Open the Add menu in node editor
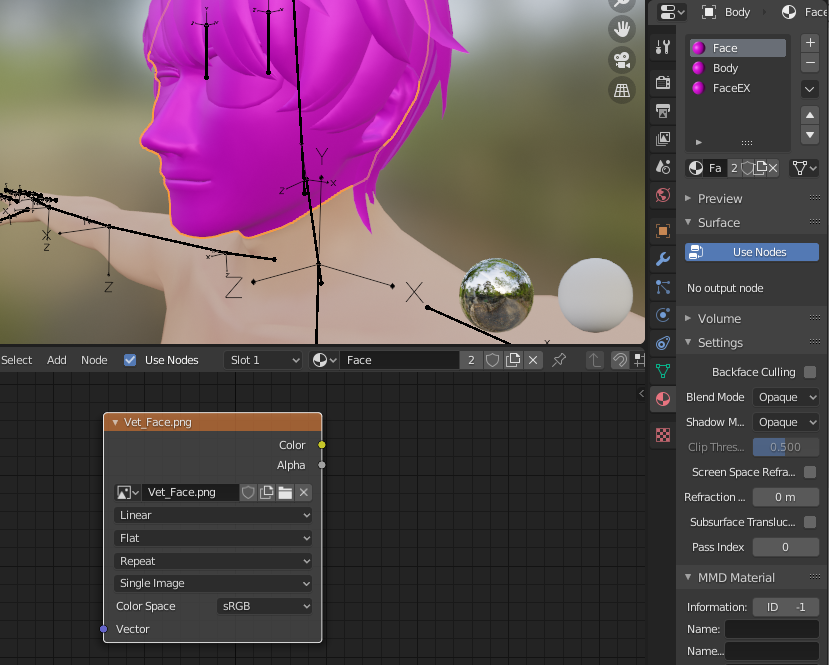Image resolution: width=829 pixels, height=665 pixels. 57,360
